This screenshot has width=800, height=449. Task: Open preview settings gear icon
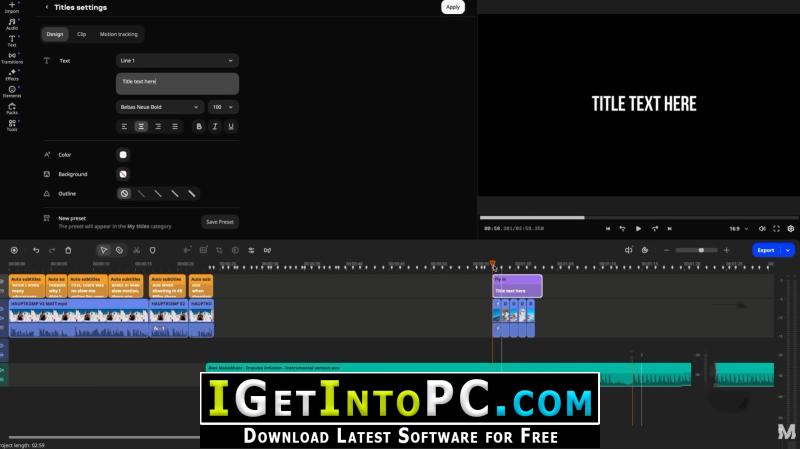coord(791,229)
